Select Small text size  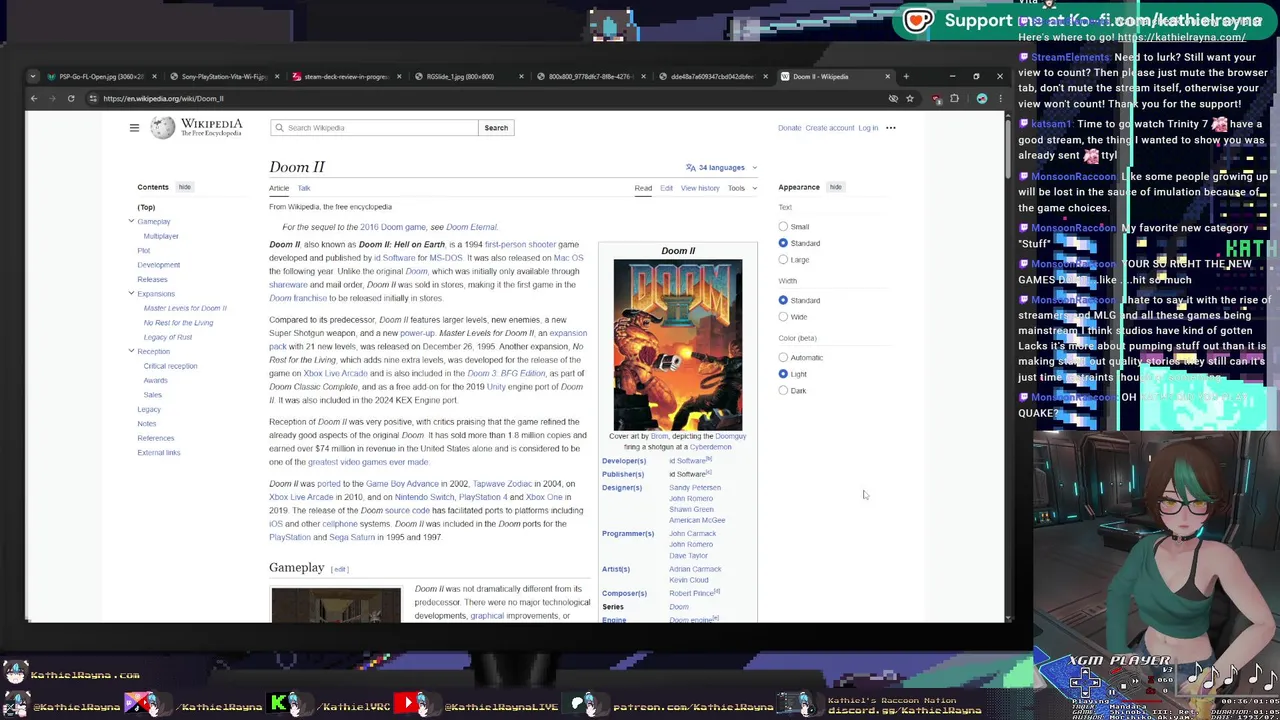783,227
